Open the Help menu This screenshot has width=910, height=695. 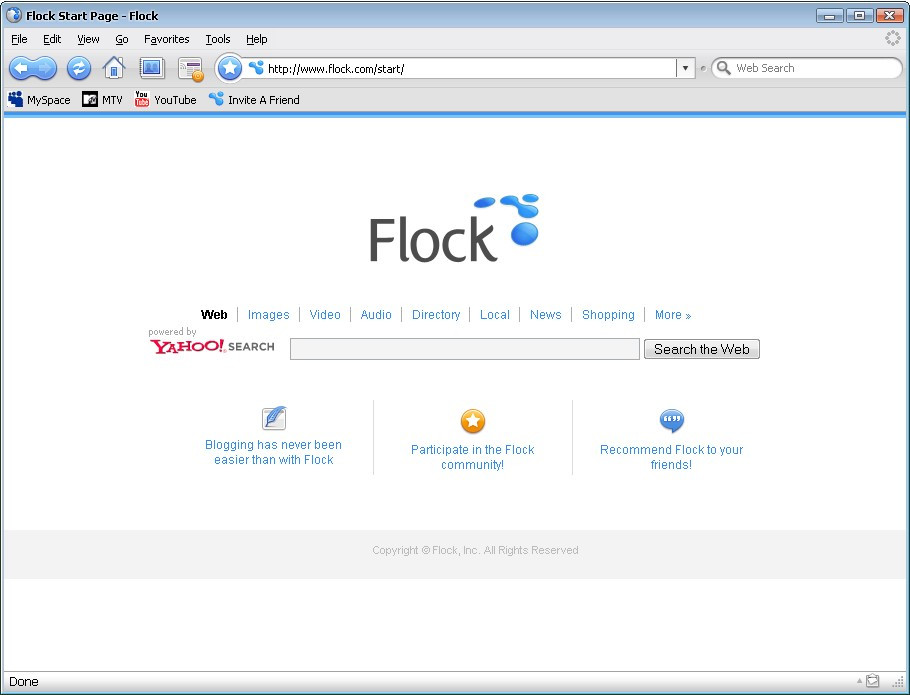pyautogui.click(x=257, y=39)
